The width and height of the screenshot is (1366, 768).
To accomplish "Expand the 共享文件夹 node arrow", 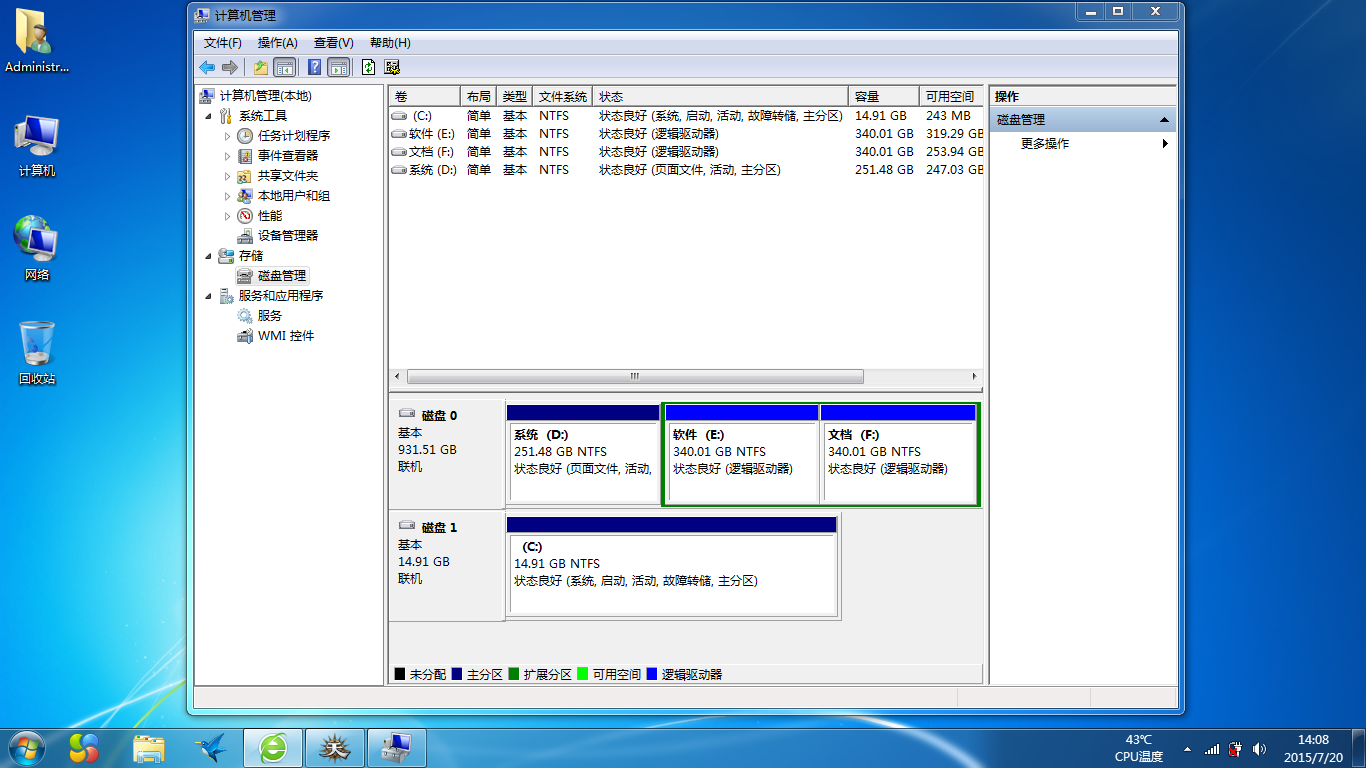I will (x=228, y=176).
